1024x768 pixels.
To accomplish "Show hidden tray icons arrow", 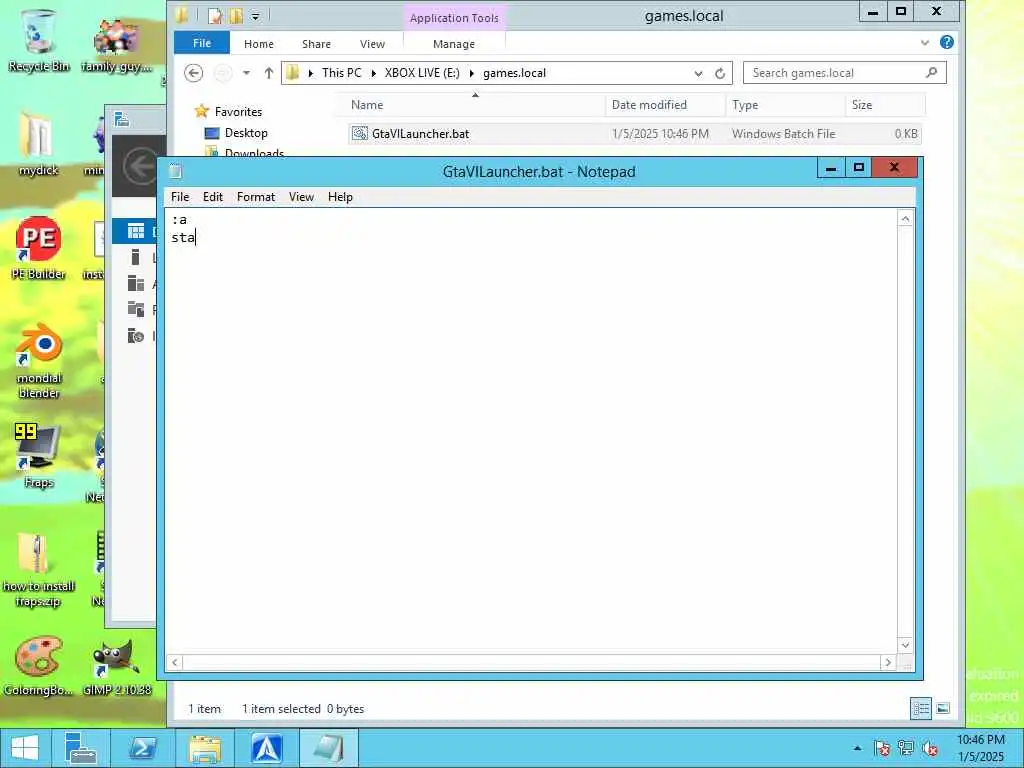I will 857,748.
